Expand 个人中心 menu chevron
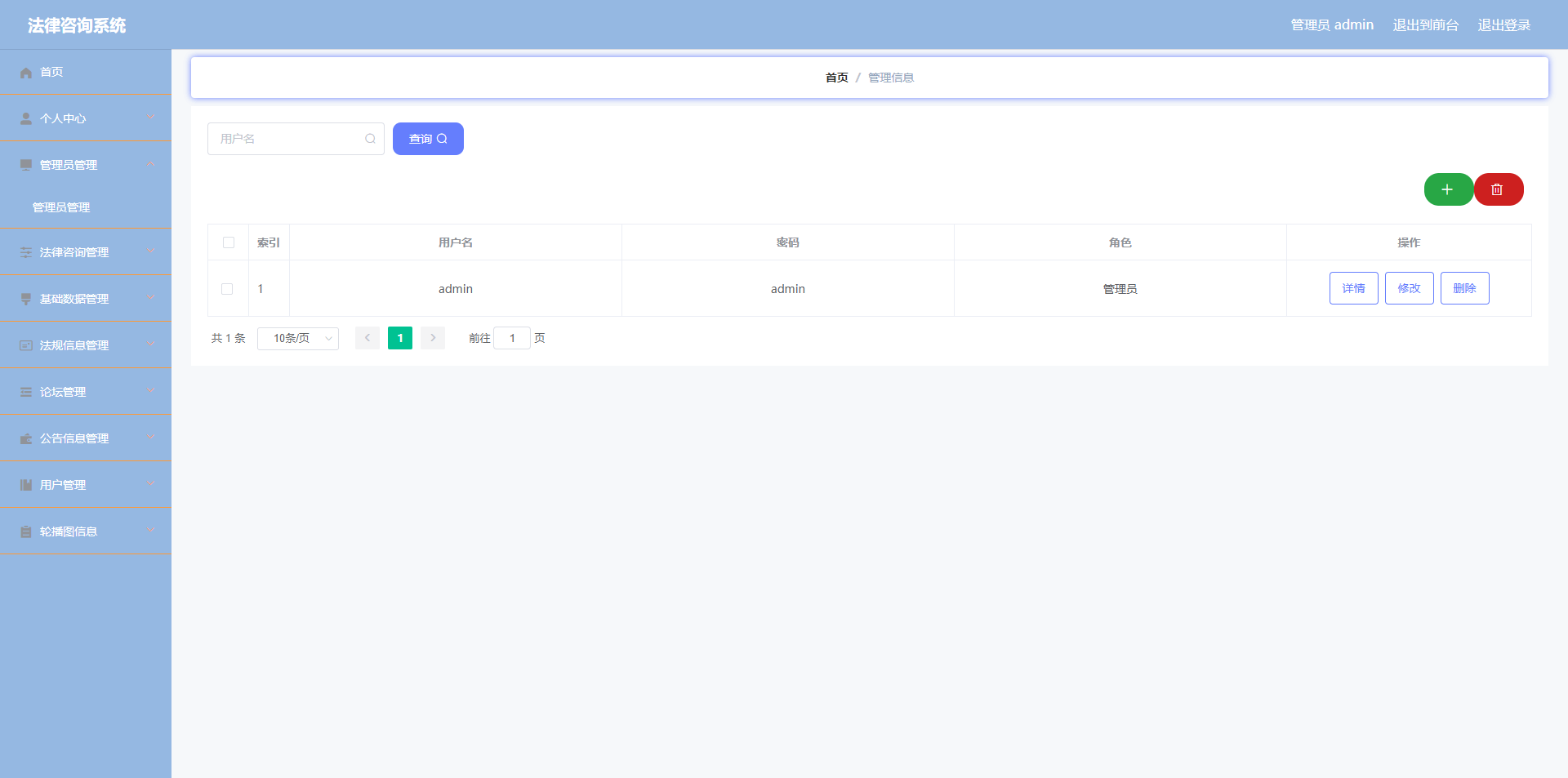 point(151,118)
